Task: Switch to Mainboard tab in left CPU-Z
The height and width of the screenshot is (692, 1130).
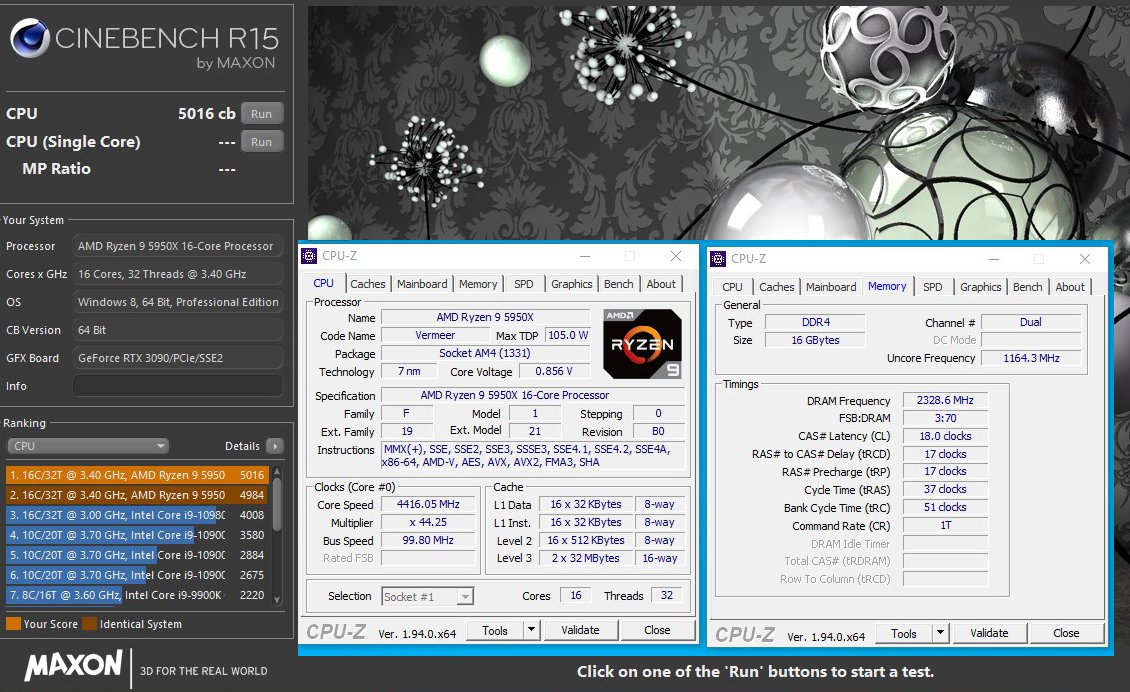Action: [x=422, y=284]
